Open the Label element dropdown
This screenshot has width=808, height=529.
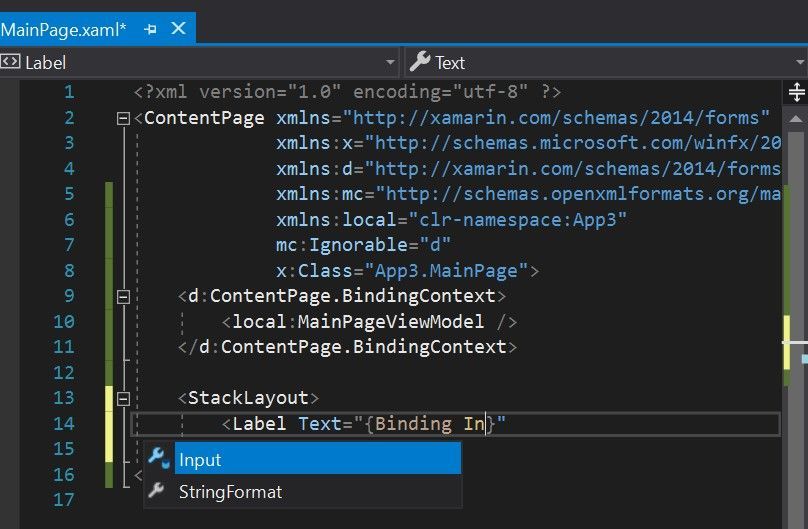(x=200, y=62)
